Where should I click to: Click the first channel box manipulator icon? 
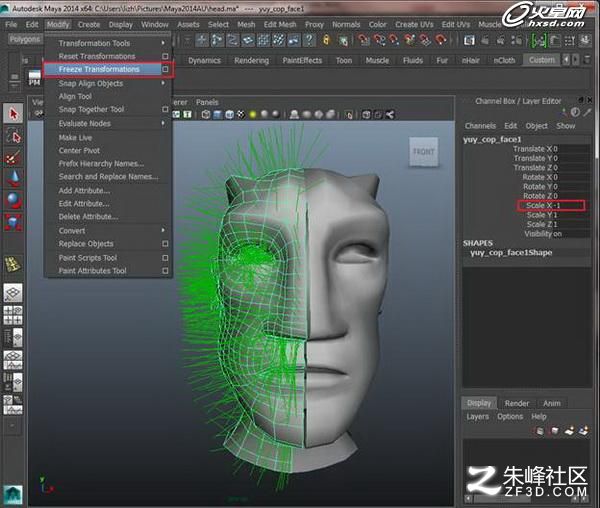[564, 112]
